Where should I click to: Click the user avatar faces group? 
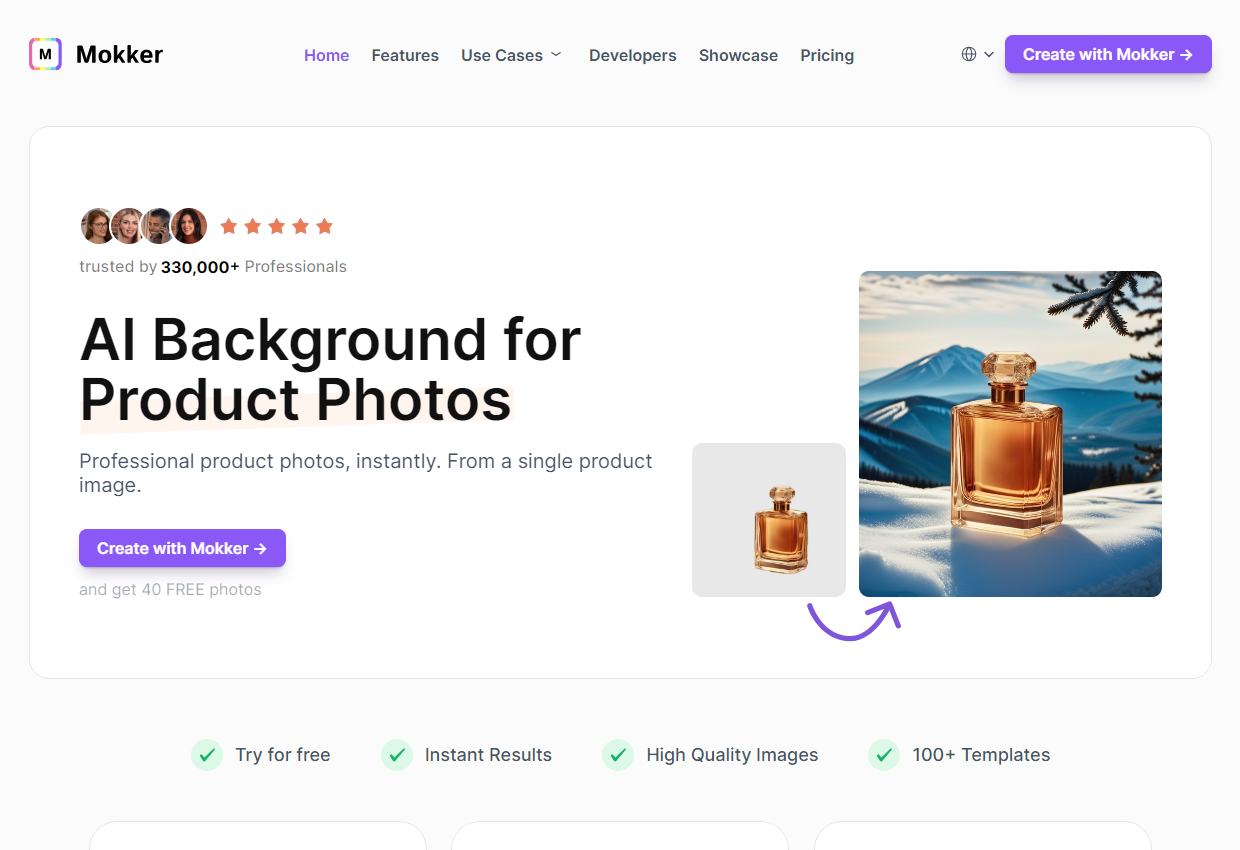point(144,226)
